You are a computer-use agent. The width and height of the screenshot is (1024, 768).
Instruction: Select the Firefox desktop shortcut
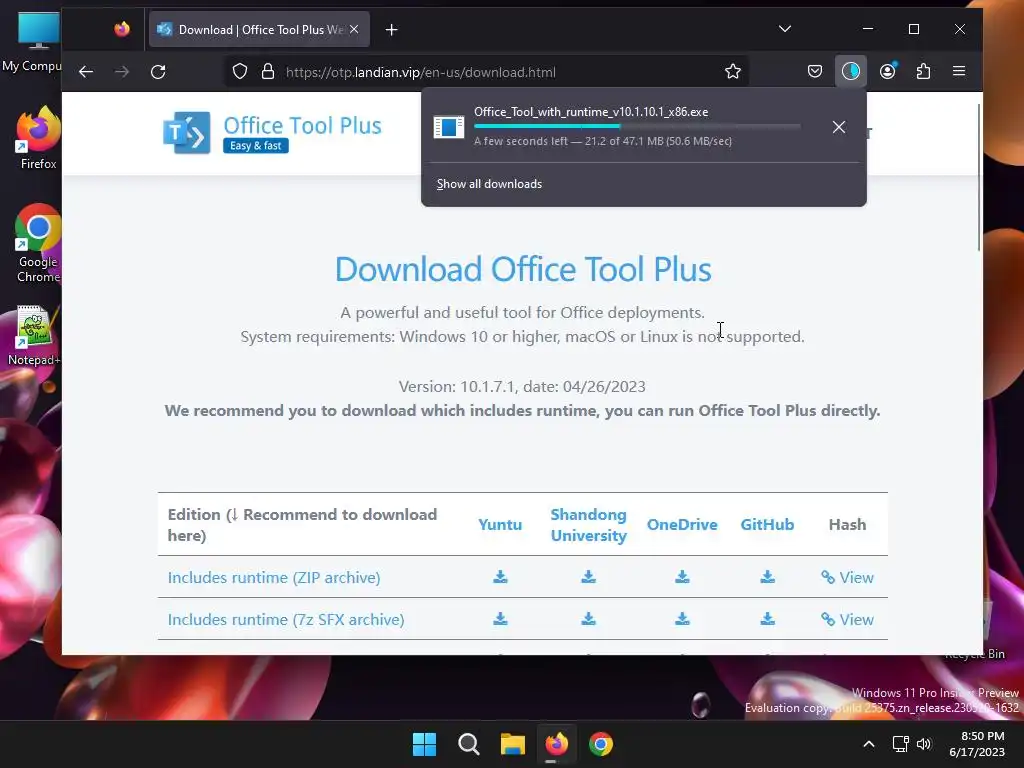point(38,138)
